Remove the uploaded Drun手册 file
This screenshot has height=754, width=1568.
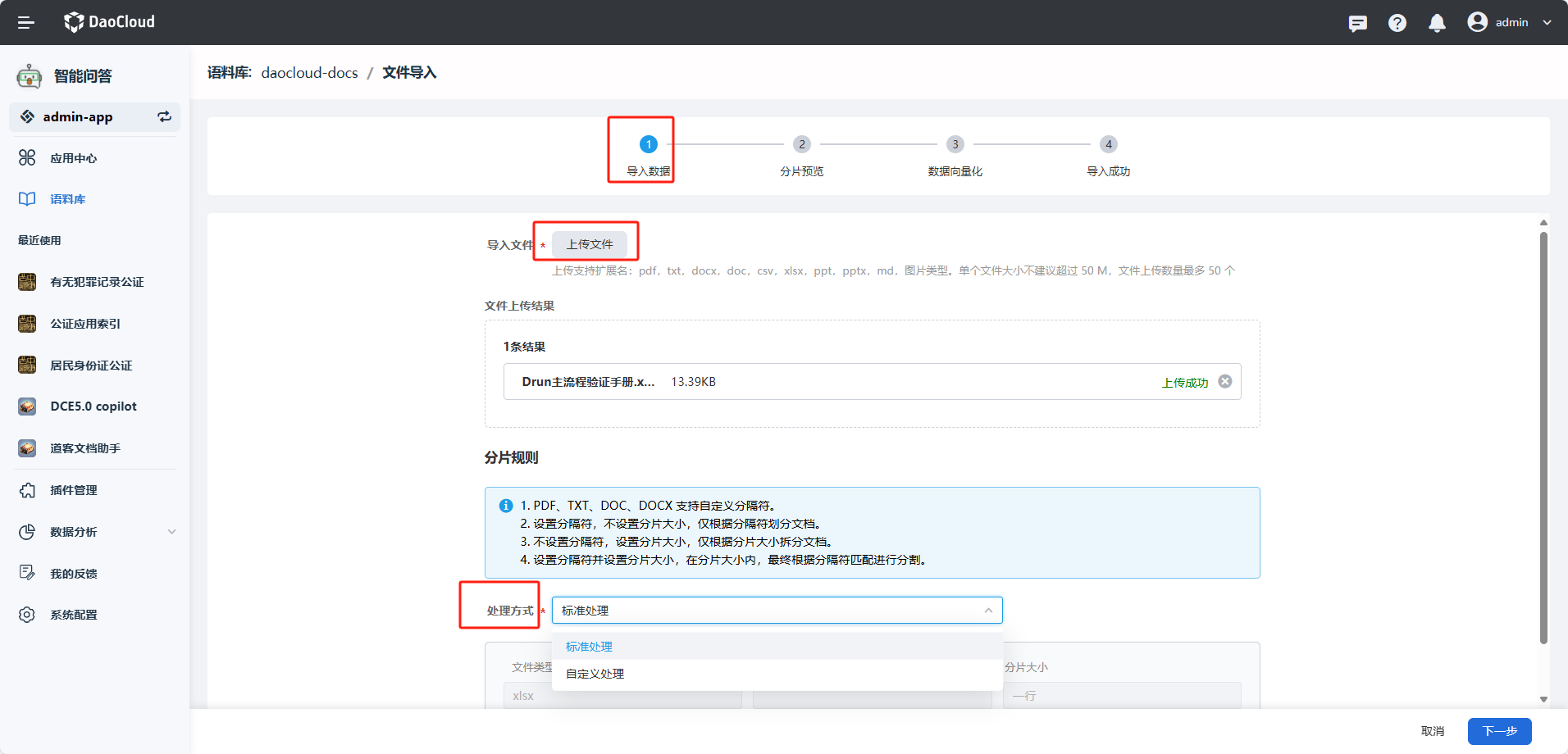click(x=1225, y=381)
